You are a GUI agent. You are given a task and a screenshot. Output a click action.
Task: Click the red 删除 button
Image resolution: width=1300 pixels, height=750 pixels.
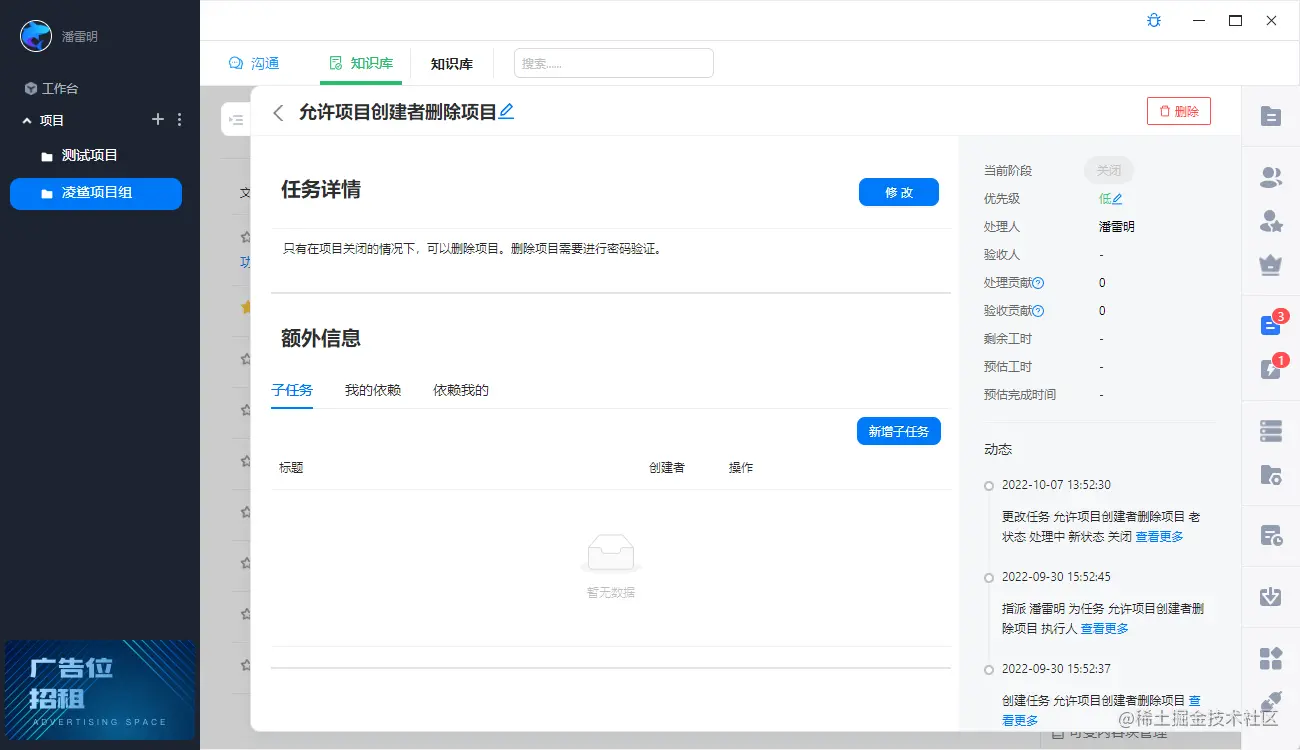click(1179, 111)
